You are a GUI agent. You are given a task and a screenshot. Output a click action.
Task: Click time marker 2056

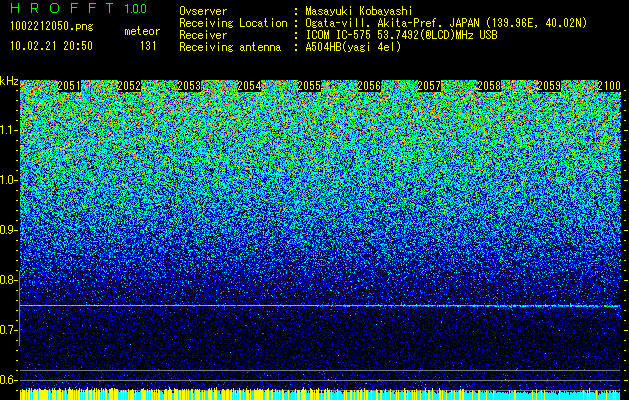369,86
